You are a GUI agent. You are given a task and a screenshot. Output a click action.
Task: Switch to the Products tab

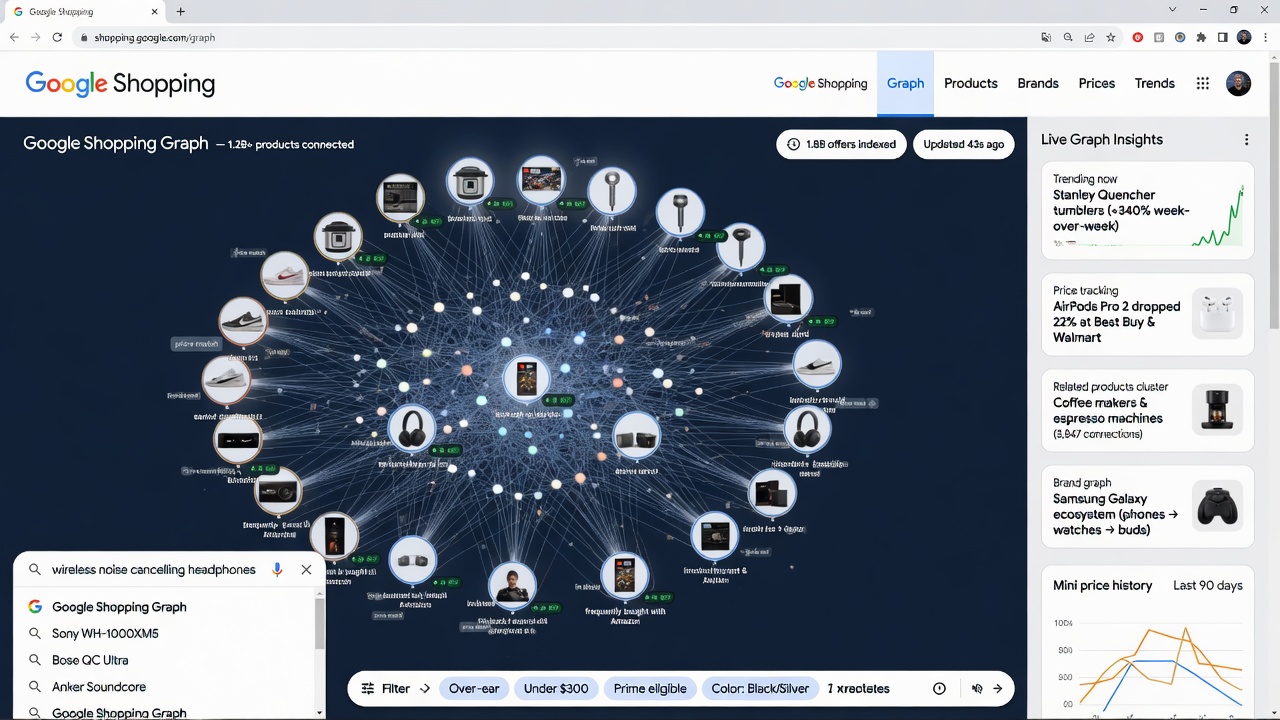coord(970,84)
